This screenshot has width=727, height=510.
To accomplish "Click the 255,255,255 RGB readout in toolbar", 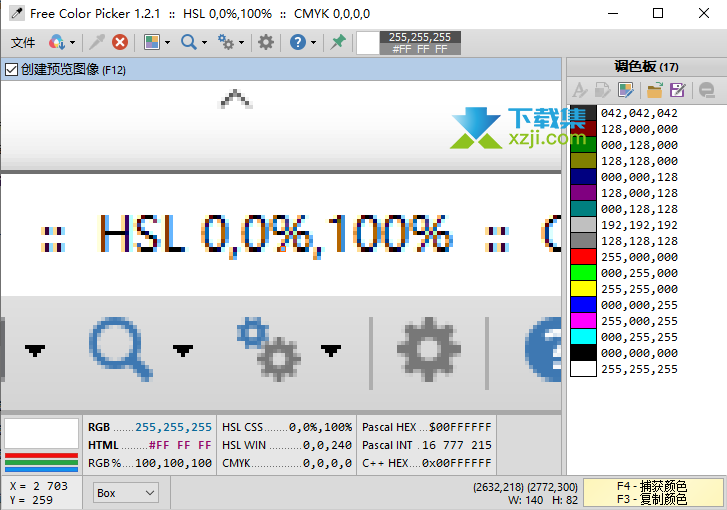I will point(420,37).
